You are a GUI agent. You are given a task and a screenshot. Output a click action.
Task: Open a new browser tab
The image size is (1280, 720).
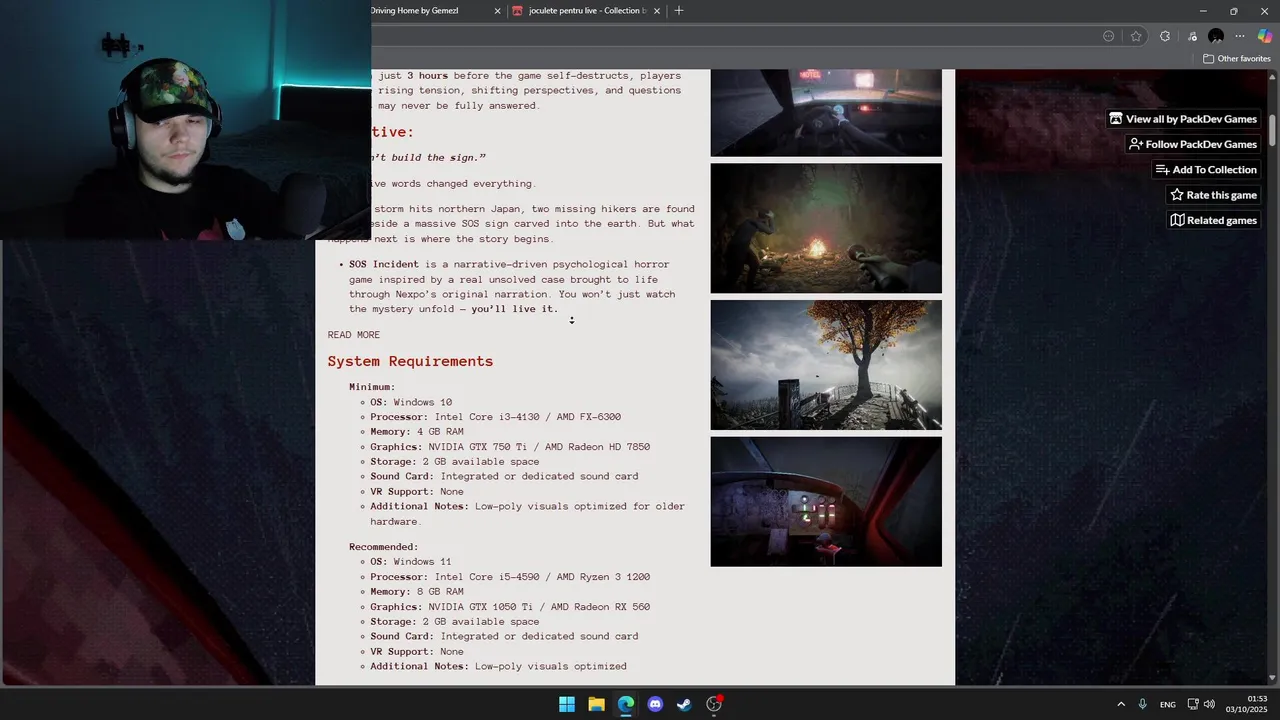coord(679,11)
